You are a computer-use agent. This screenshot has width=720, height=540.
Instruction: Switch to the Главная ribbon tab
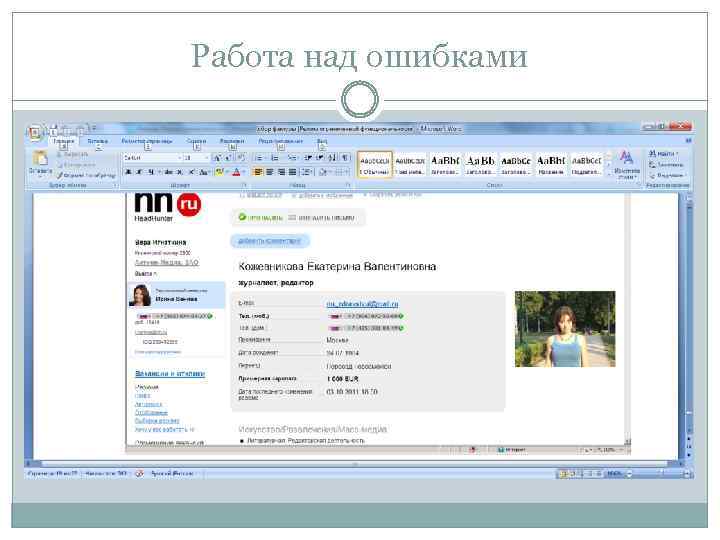(63, 141)
